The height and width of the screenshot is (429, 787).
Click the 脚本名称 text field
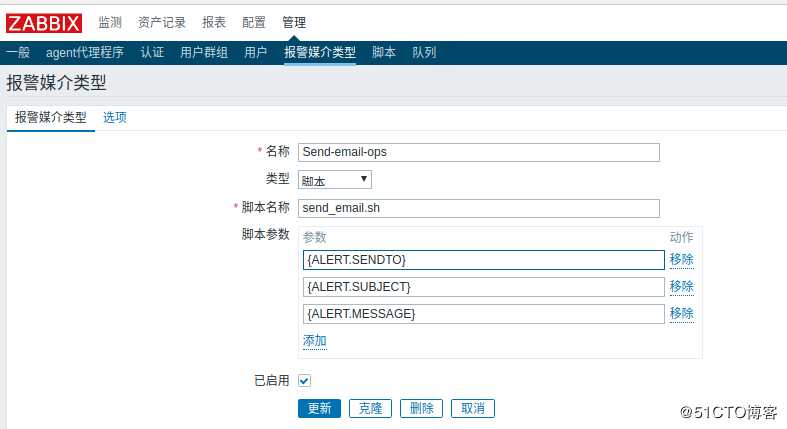[479, 208]
